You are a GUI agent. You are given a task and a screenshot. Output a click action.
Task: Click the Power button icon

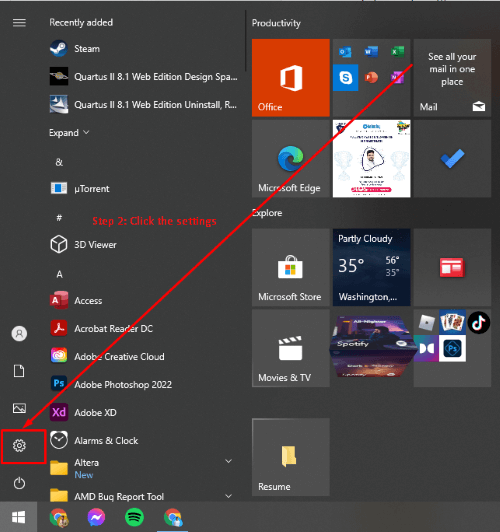pos(19,483)
